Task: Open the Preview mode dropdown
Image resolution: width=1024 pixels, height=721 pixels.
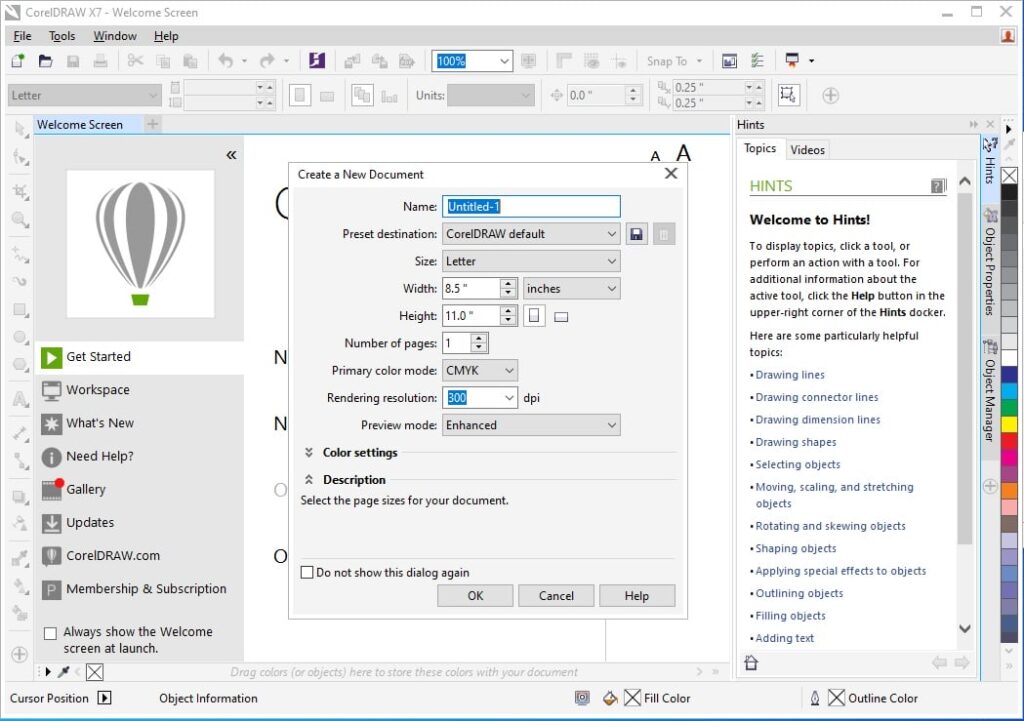Action: point(531,425)
